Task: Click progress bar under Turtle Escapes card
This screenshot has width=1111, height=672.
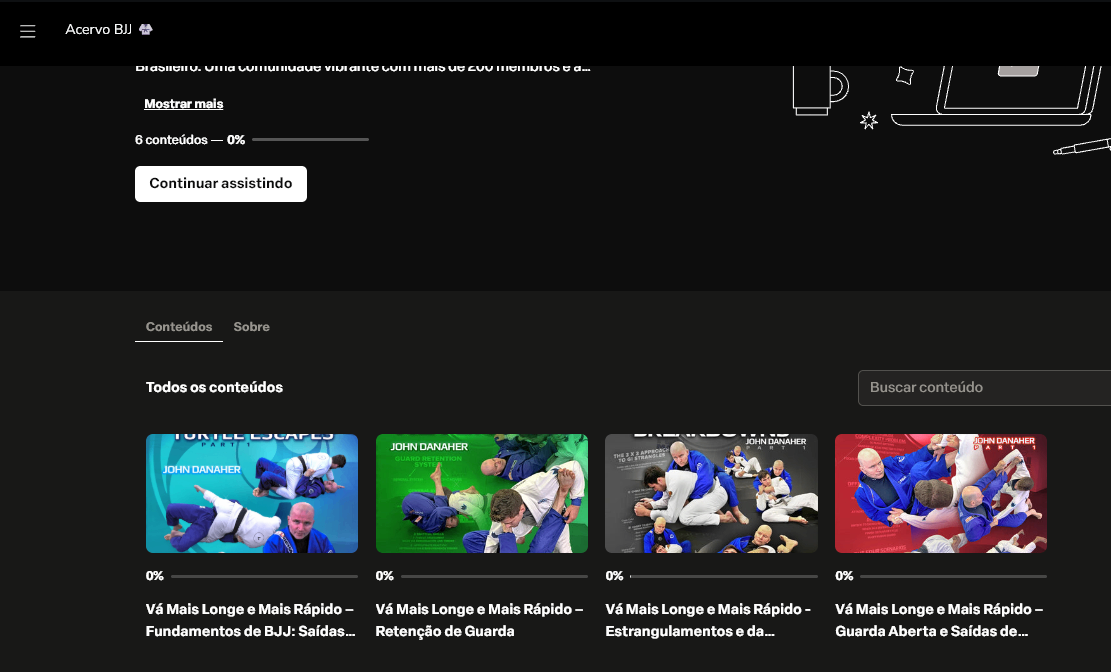Action: [x=264, y=576]
